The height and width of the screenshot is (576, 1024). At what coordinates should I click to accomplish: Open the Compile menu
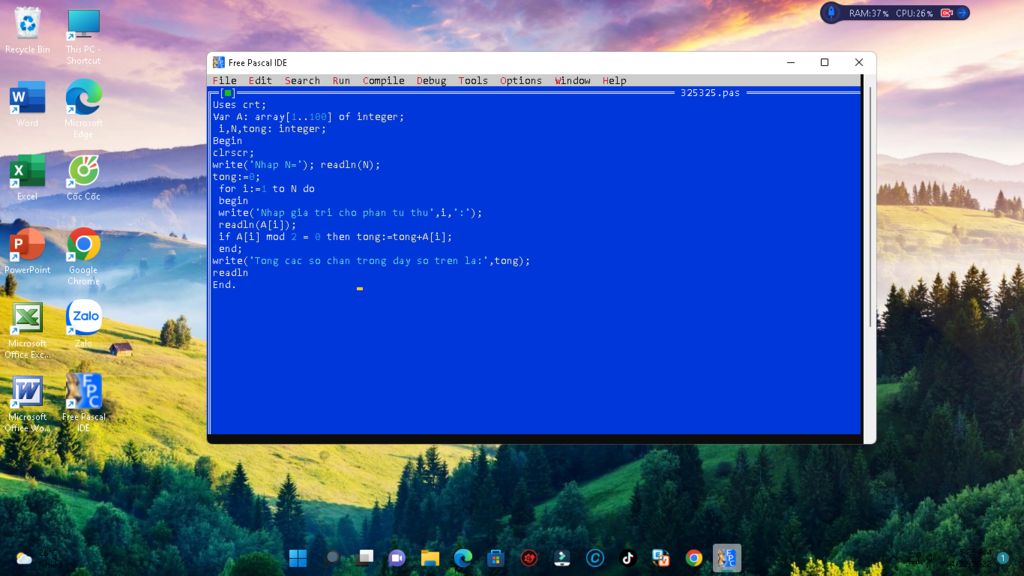coord(383,80)
